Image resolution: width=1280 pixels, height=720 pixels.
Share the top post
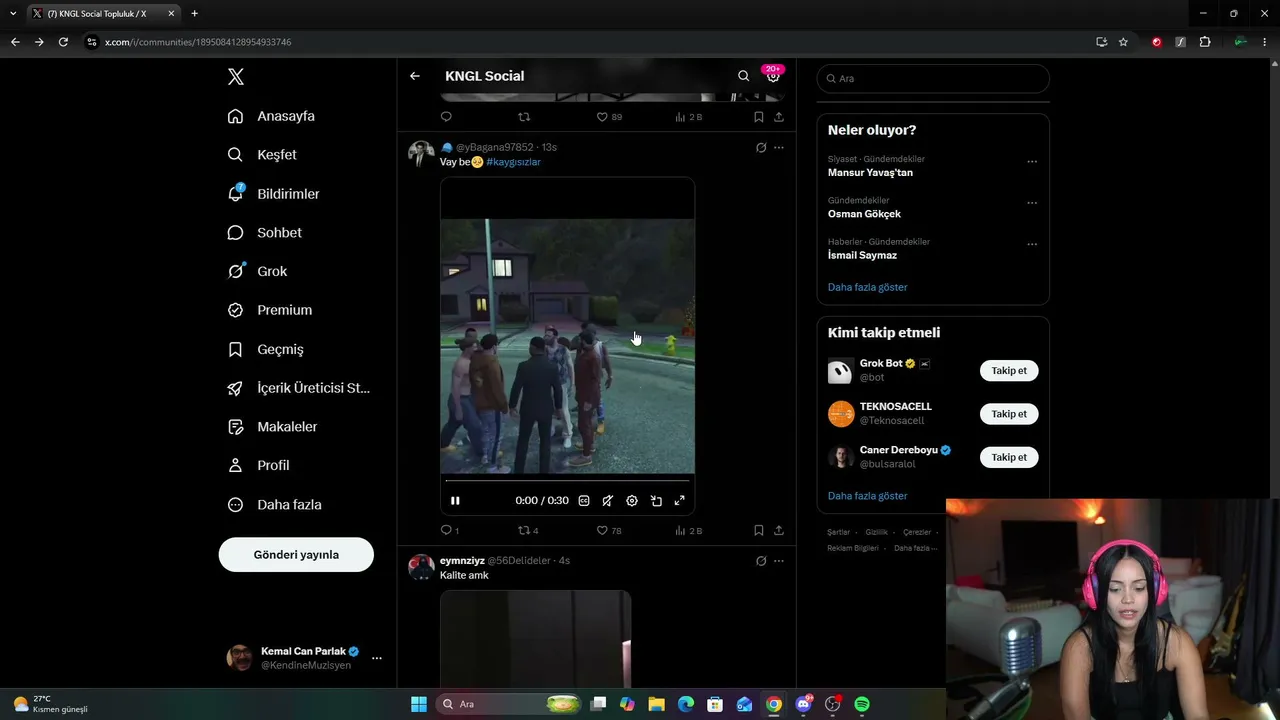pos(779,117)
